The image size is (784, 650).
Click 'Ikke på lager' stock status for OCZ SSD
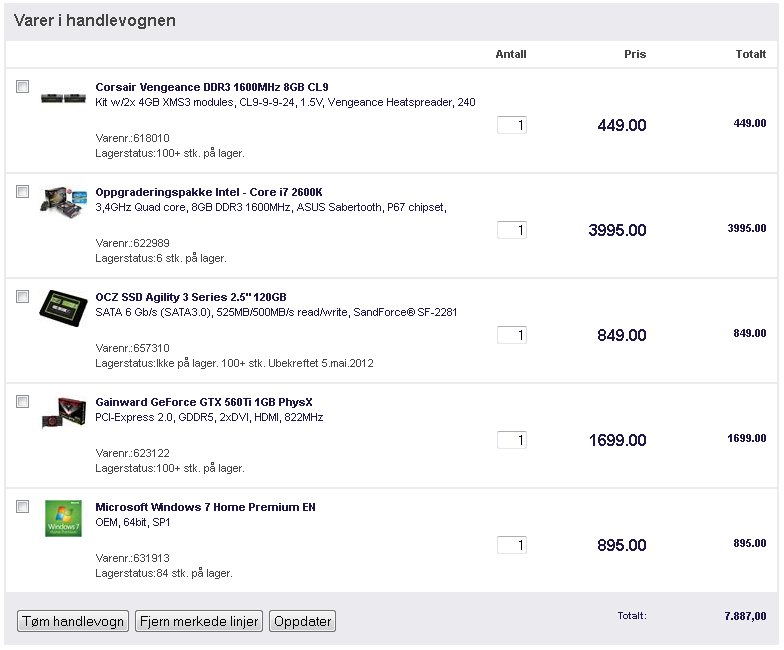pos(186,363)
